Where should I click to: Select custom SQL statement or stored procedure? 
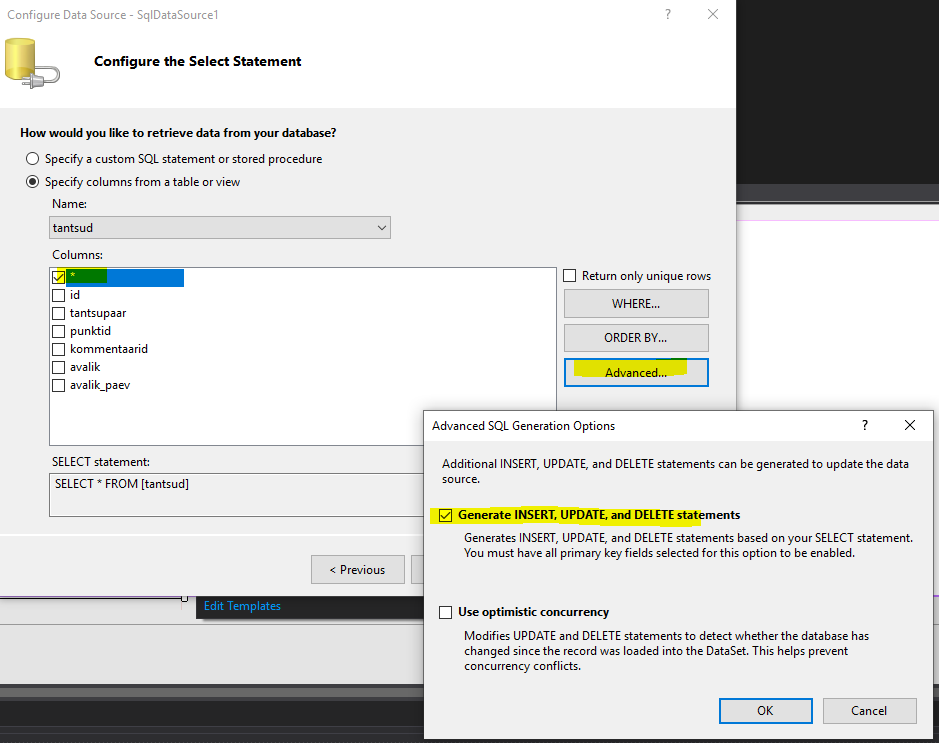coord(33,159)
